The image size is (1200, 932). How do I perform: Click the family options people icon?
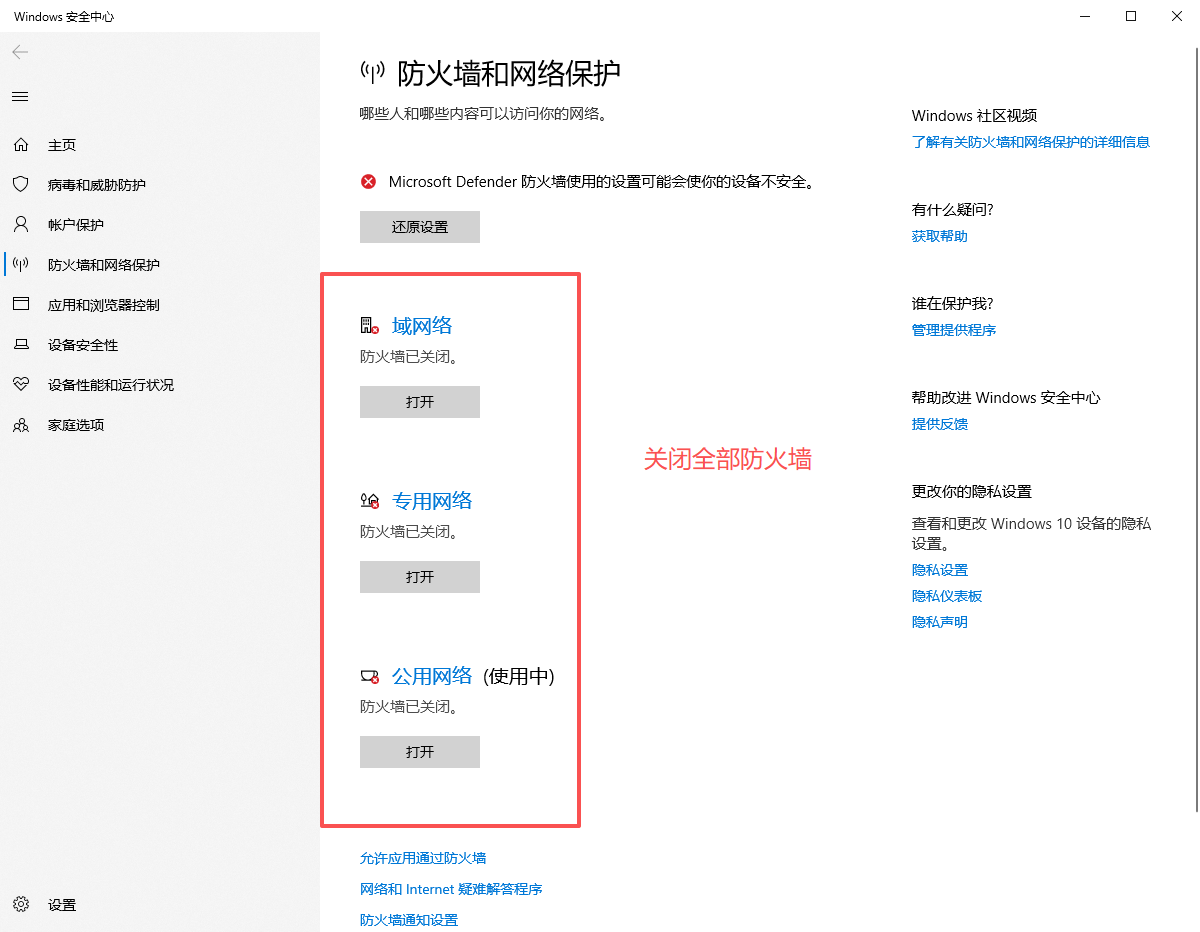coord(20,425)
